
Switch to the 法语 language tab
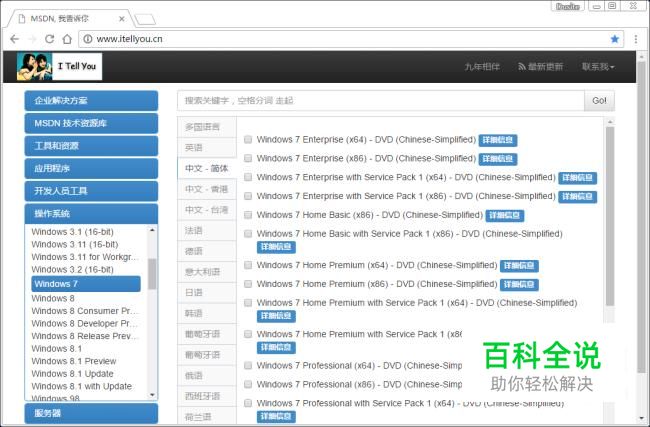coord(207,230)
